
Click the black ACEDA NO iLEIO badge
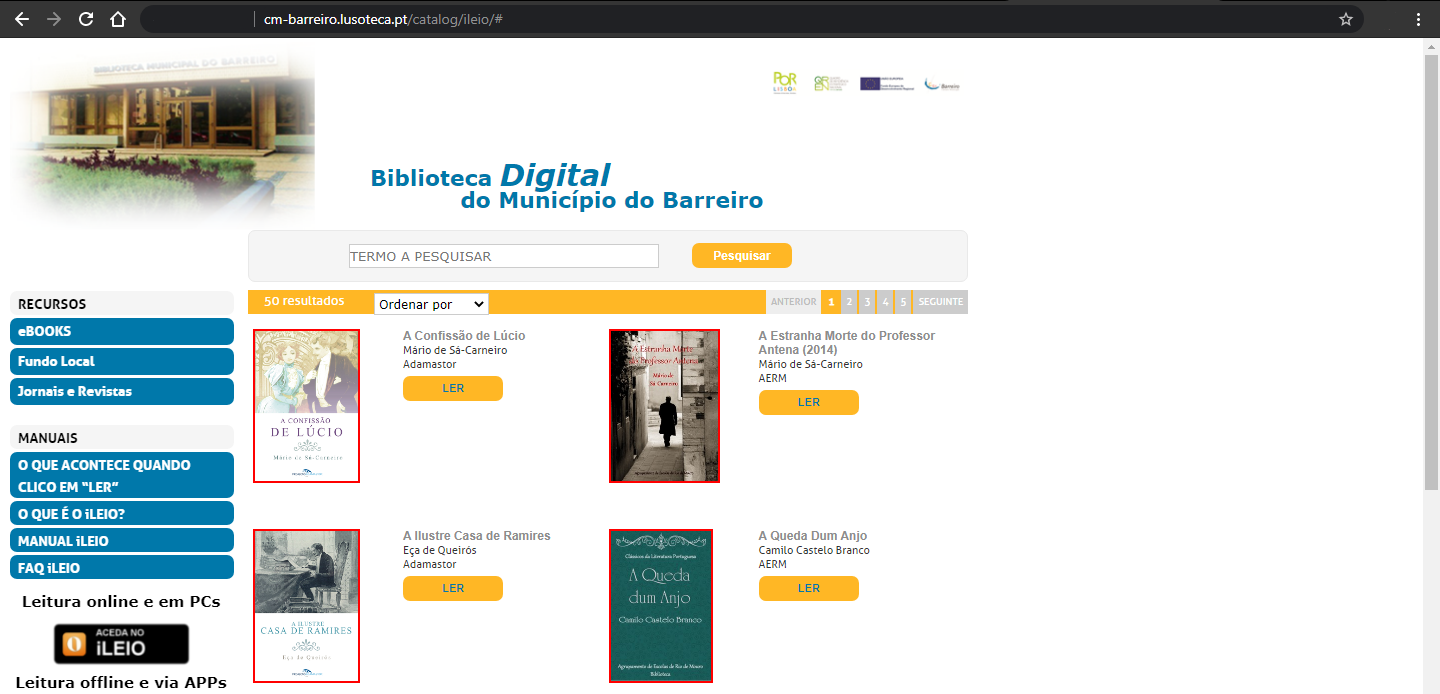tap(121, 643)
